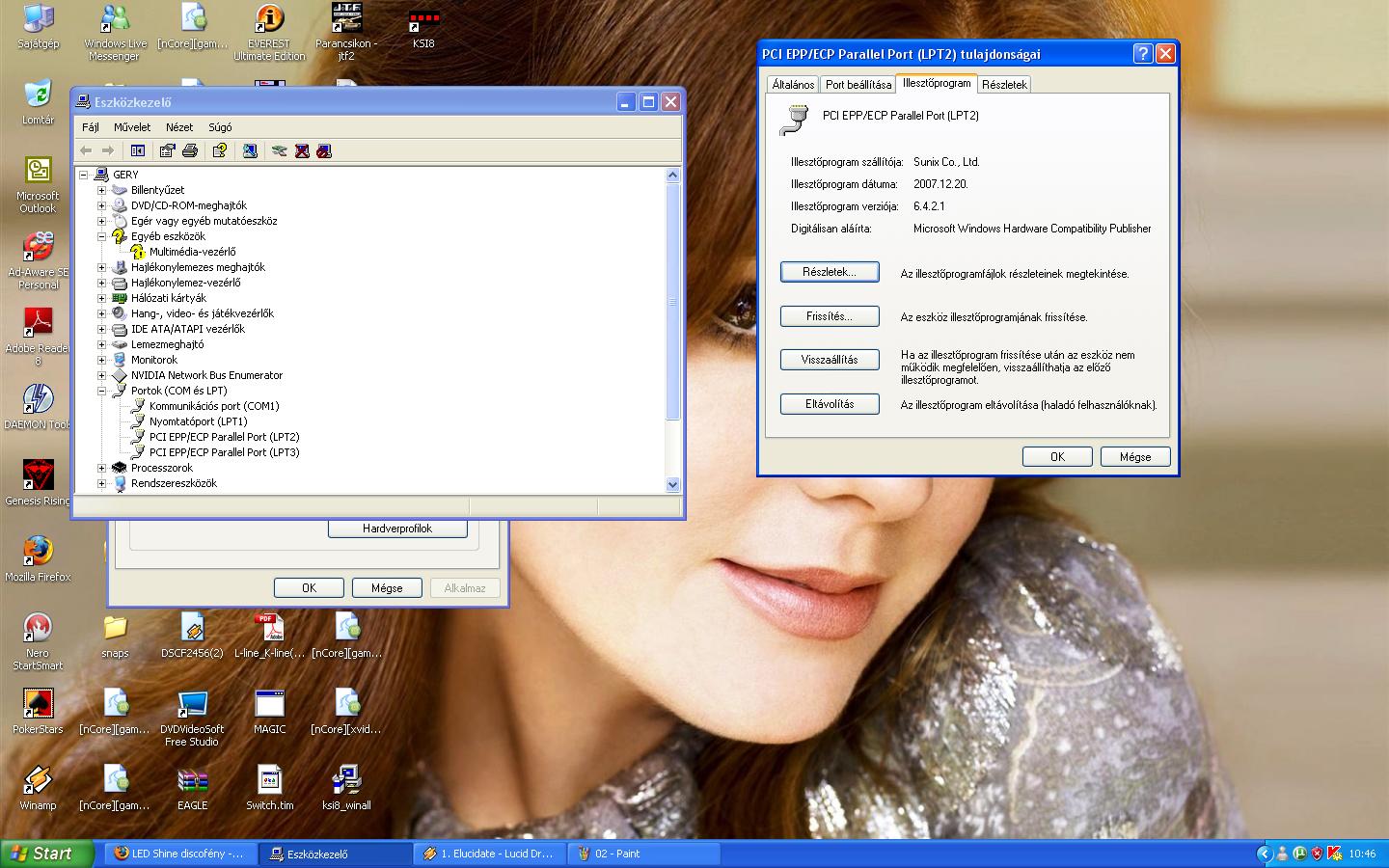The height and width of the screenshot is (868, 1389).
Task: Click the Help icon in Eszközkezelő toolbar
Action: tap(220, 150)
